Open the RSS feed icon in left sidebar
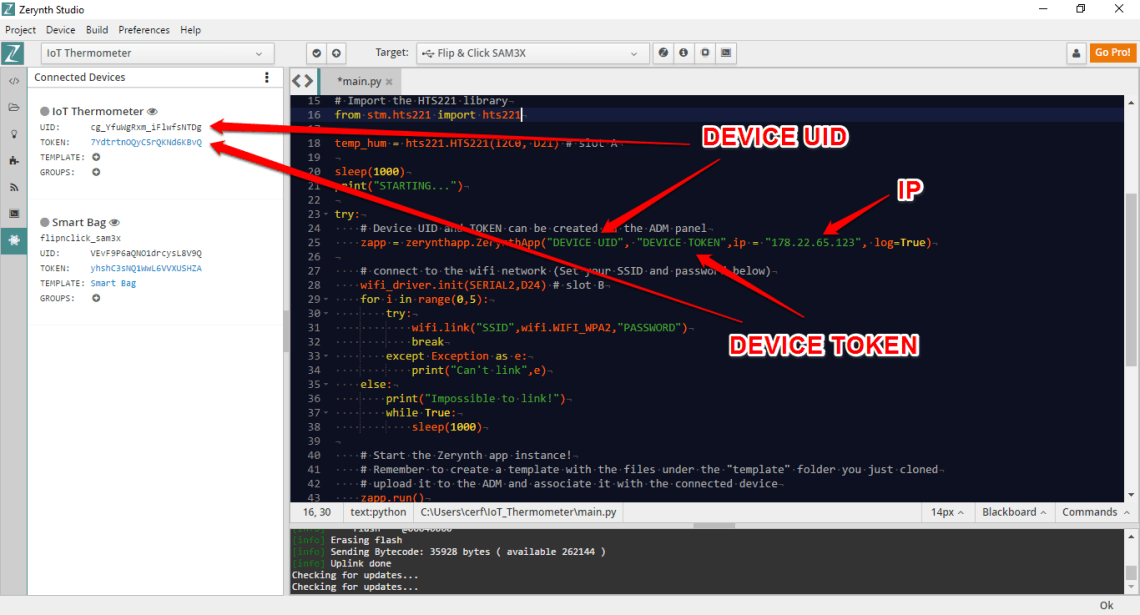This screenshot has width=1140, height=615. (x=14, y=186)
